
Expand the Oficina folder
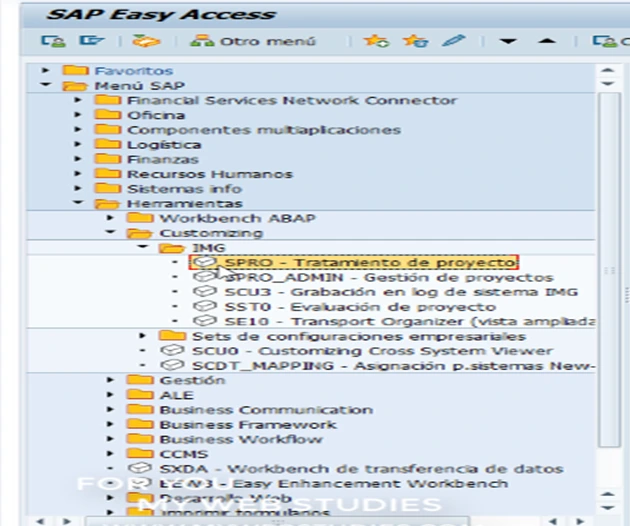pos(78,115)
